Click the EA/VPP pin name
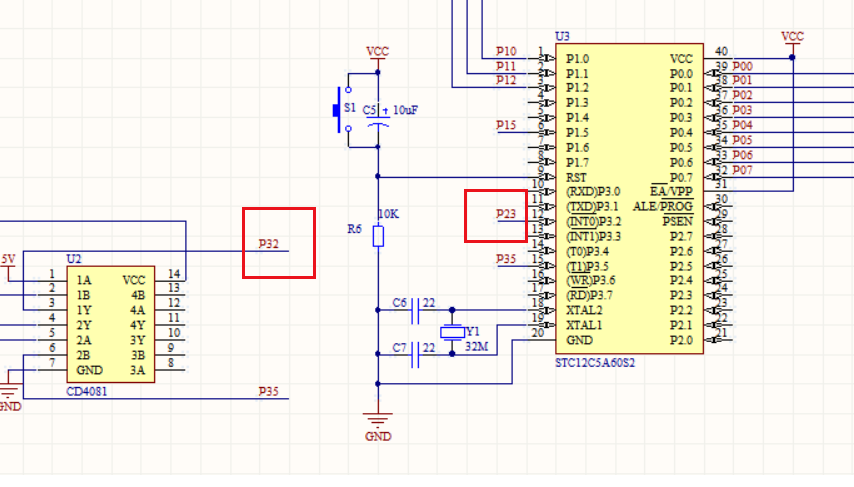 (x=672, y=192)
